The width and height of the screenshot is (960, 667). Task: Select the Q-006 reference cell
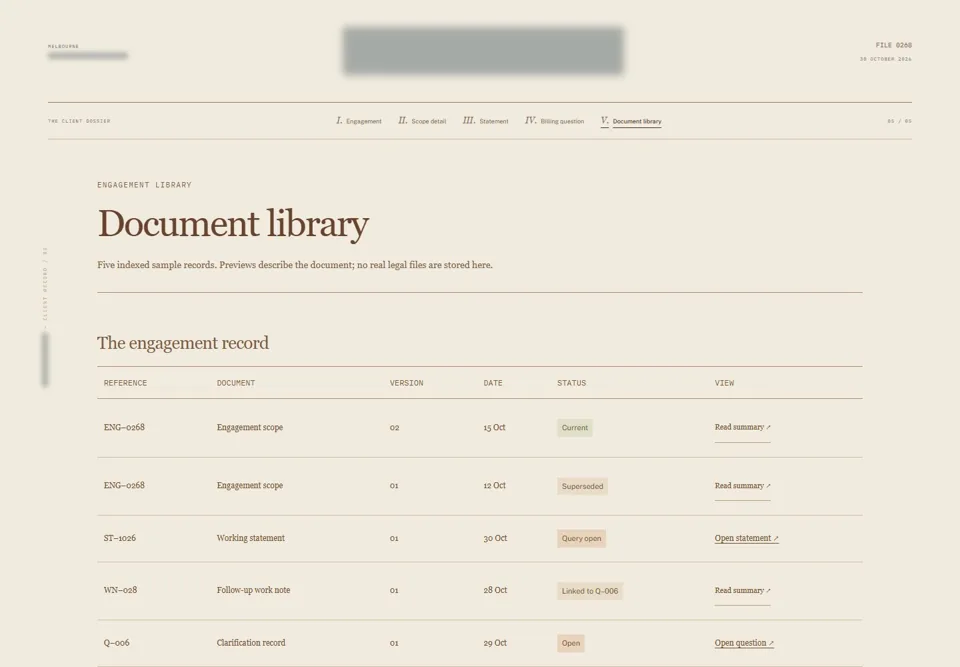pos(116,643)
